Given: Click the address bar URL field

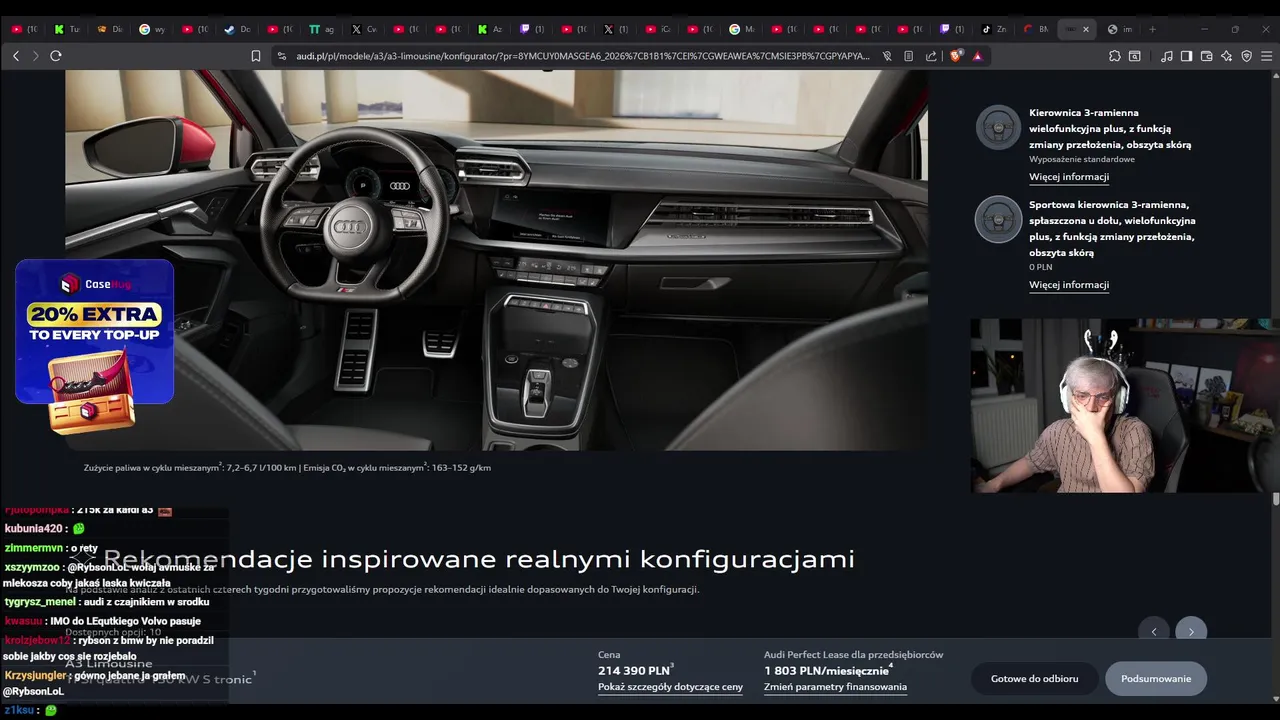Looking at the screenshot, I should click(x=582, y=56).
